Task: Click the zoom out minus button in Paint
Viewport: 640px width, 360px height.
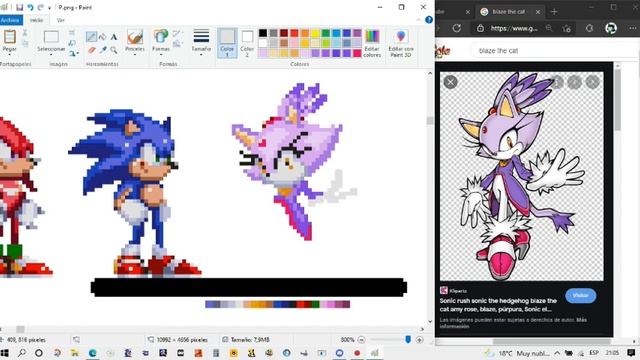Action: (361, 340)
